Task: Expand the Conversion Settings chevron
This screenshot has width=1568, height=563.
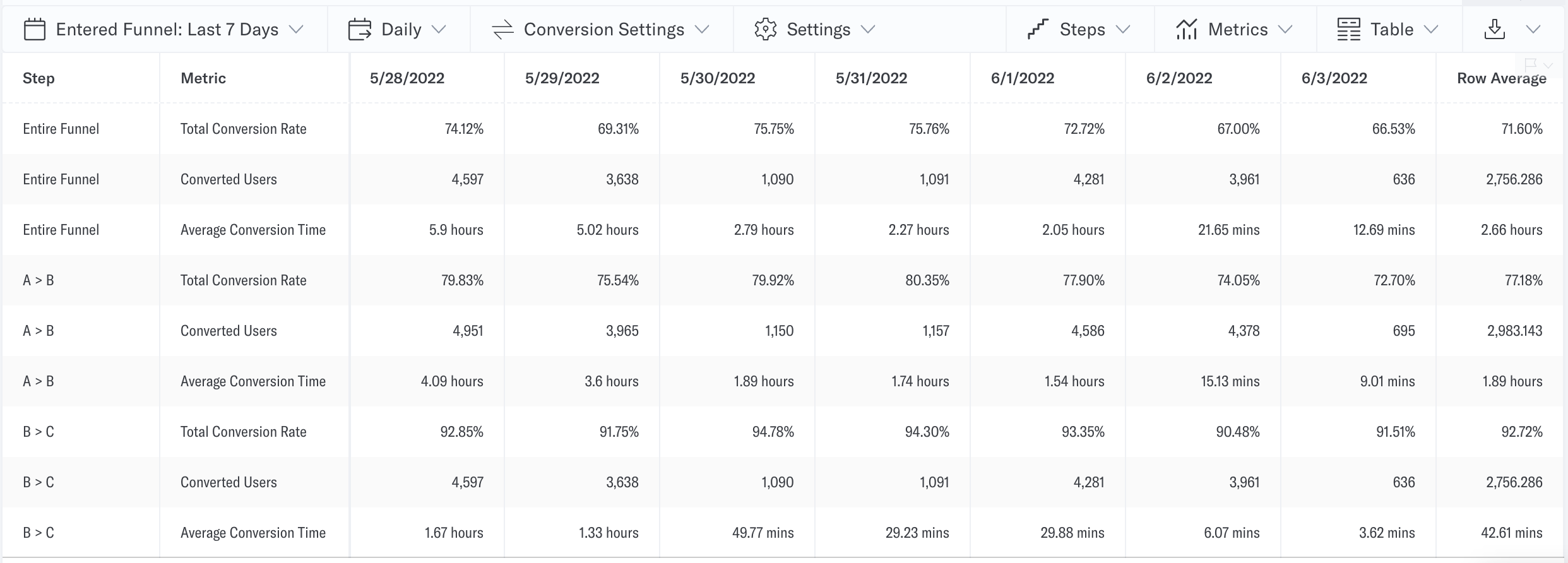Action: [x=702, y=30]
